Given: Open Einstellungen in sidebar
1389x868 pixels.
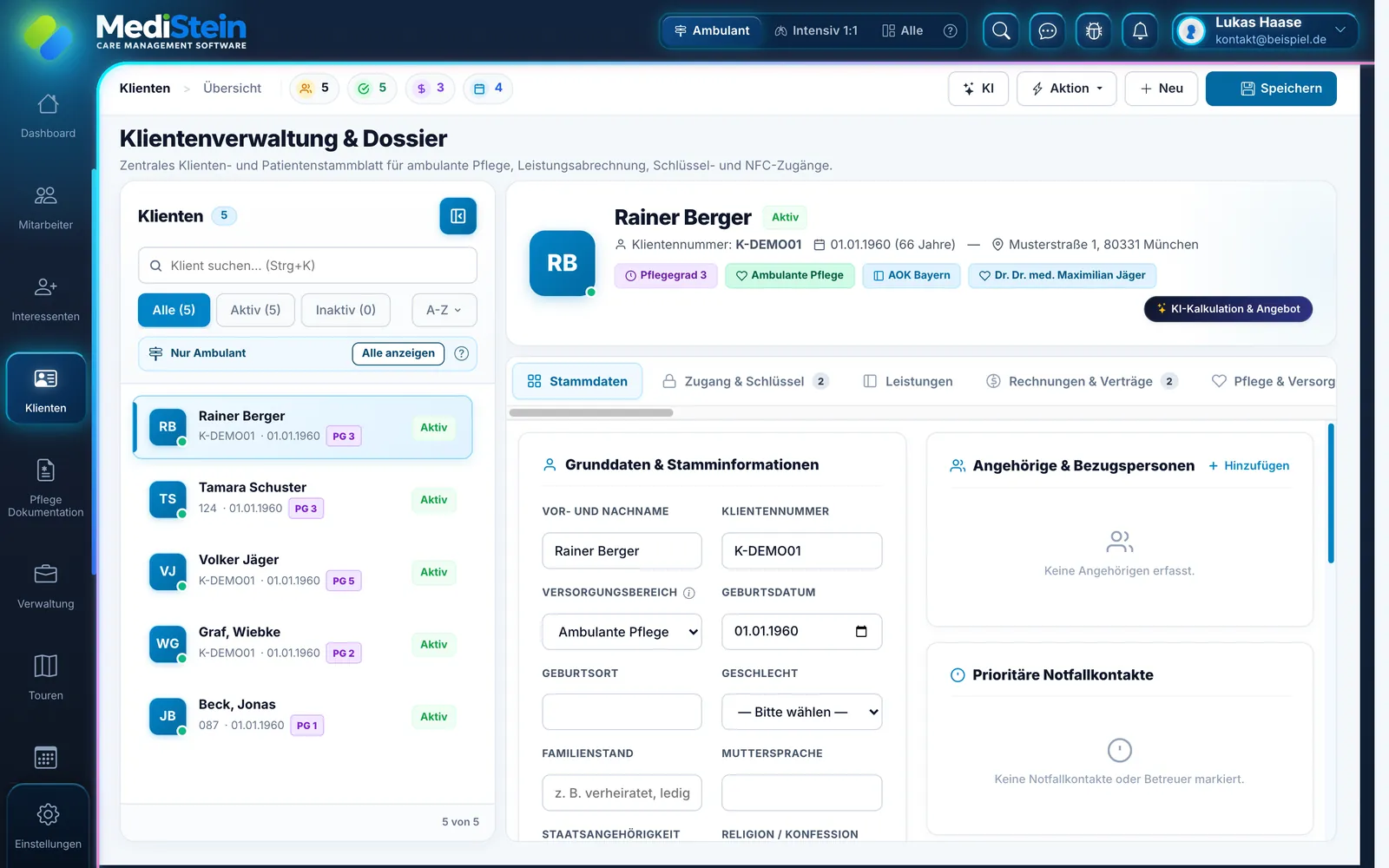Looking at the screenshot, I should pos(48,826).
